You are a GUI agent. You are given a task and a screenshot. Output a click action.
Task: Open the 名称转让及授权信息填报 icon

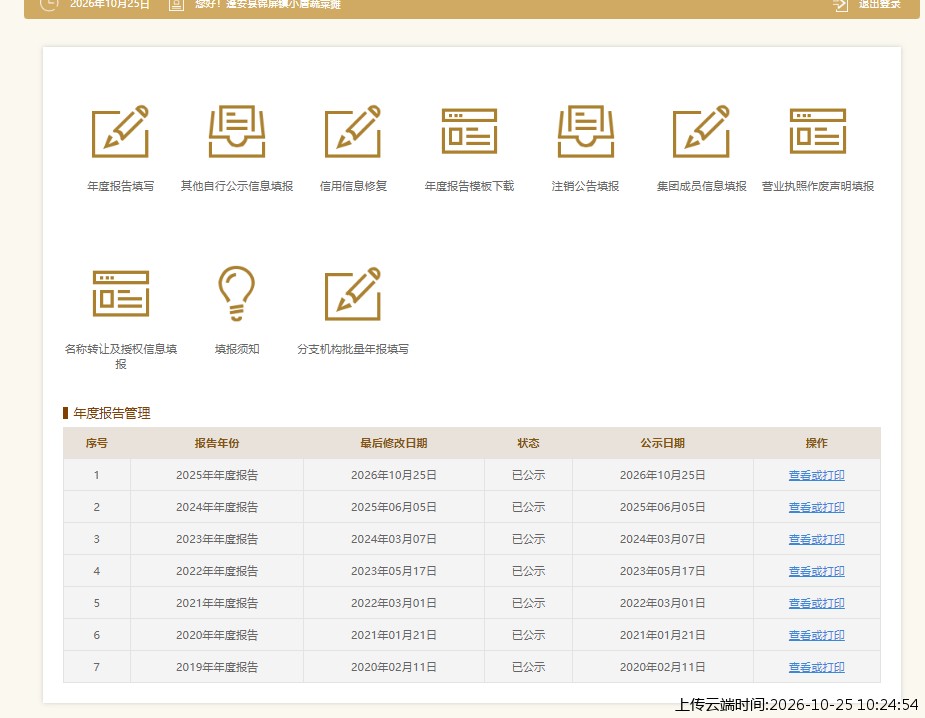pos(120,294)
